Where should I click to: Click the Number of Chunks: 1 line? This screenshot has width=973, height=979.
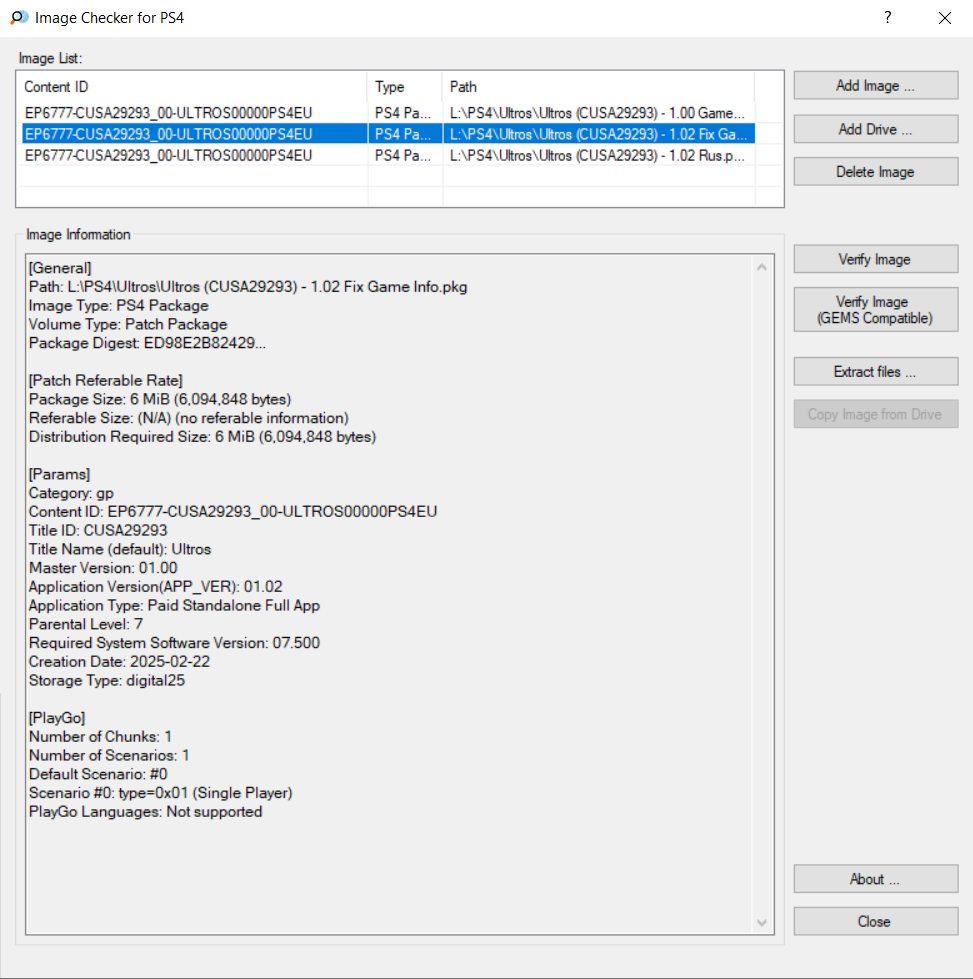[101, 737]
